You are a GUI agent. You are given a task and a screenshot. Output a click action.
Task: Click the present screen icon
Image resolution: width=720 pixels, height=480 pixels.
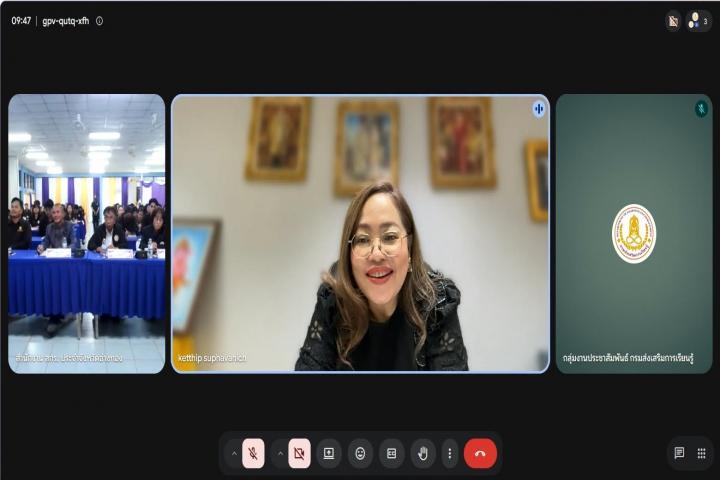pyautogui.click(x=329, y=453)
